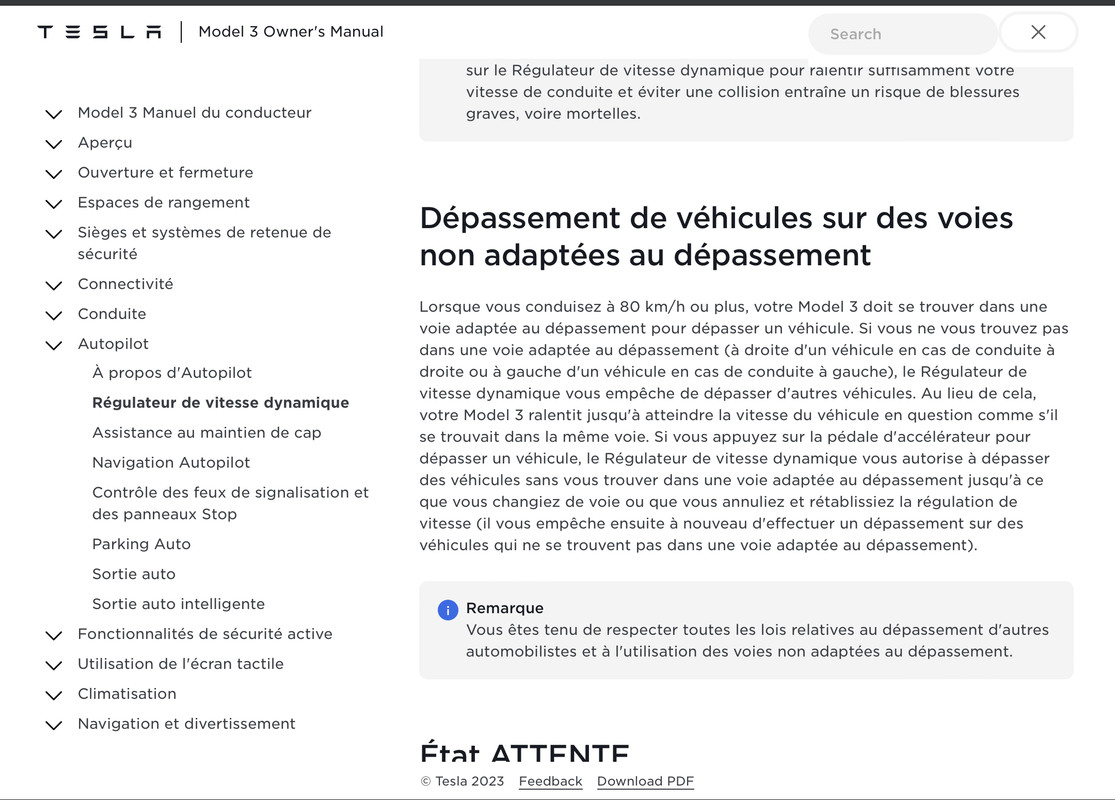Expand the Climatisation chevron
1115x800 pixels.
coord(53,695)
